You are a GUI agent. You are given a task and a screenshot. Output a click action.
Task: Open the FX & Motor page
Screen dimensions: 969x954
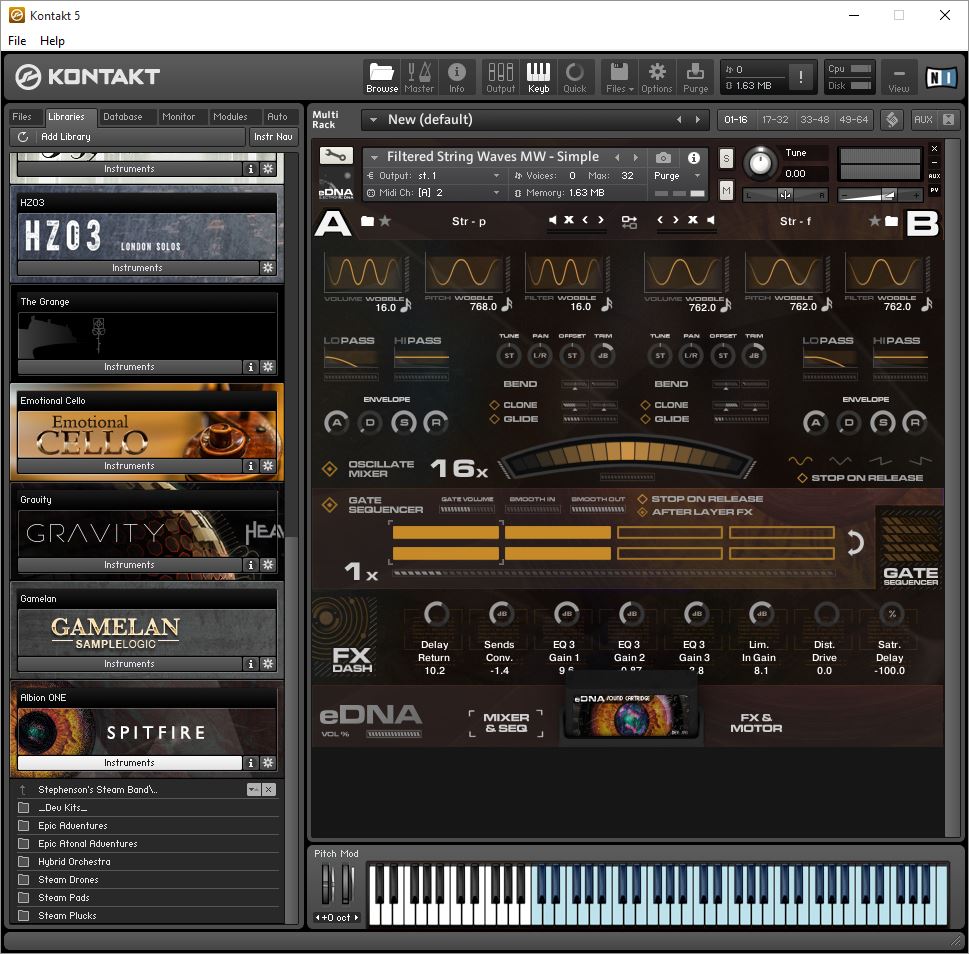coord(756,722)
